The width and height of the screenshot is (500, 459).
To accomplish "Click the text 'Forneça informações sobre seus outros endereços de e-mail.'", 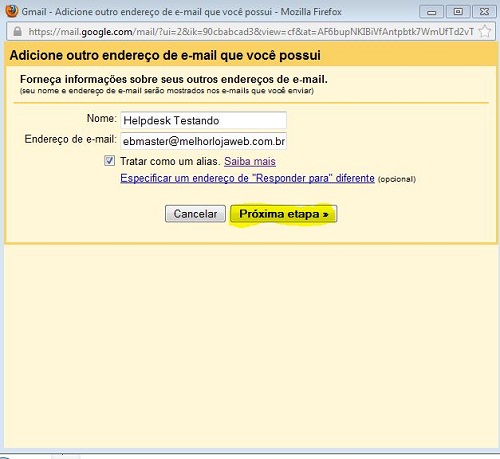I will click(174, 79).
